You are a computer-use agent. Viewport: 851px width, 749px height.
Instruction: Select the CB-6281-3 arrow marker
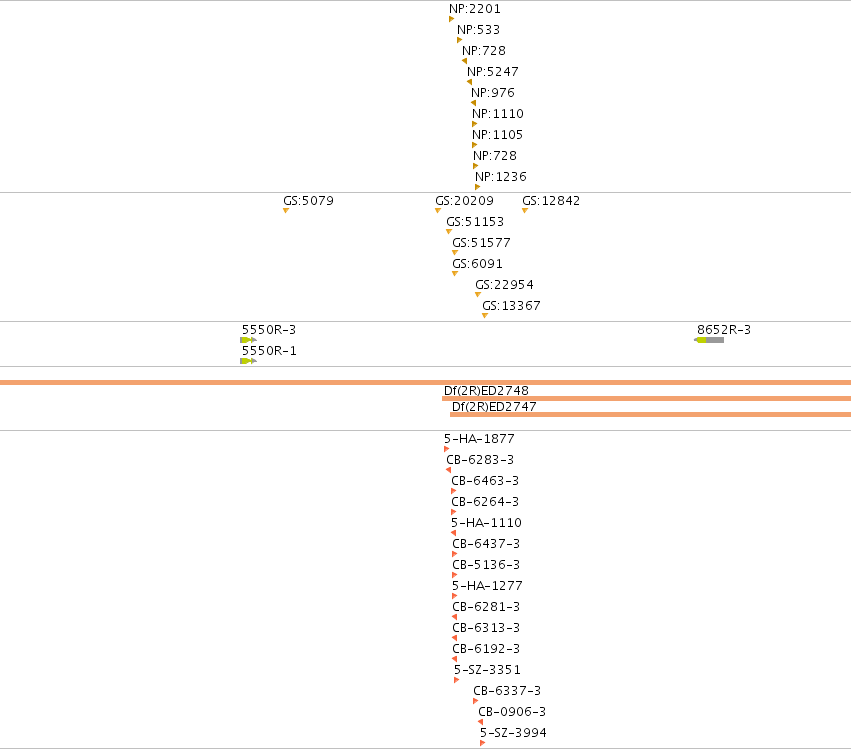click(454, 617)
